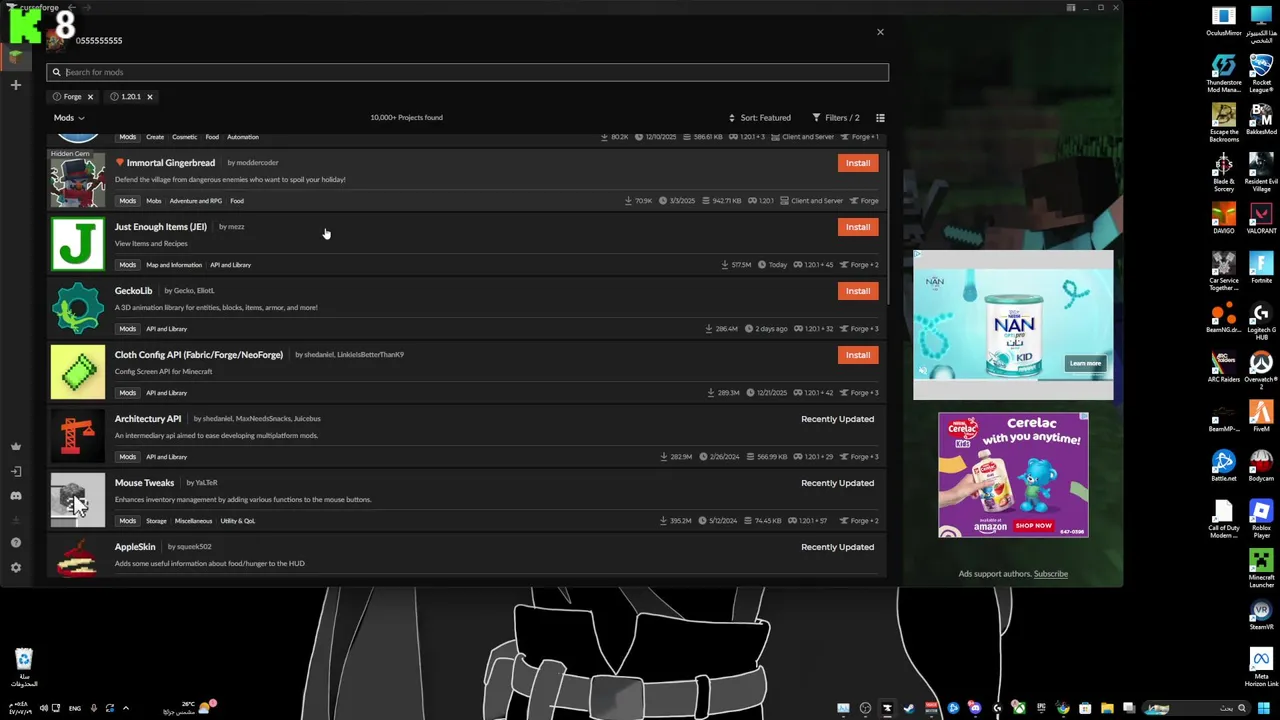Click SHOP NOW on the Cerelac ad
This screenshot has height=720, width=1280.
[x=1033, y=525]
